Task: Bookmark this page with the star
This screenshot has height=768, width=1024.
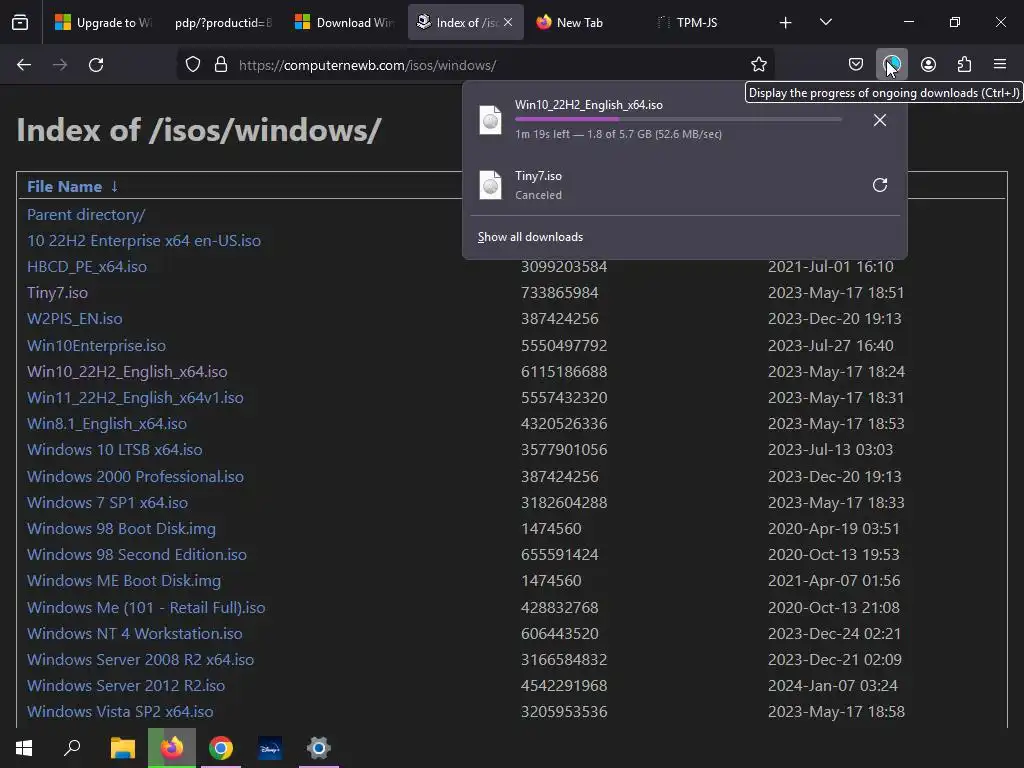Action: (x=758, y=65)
